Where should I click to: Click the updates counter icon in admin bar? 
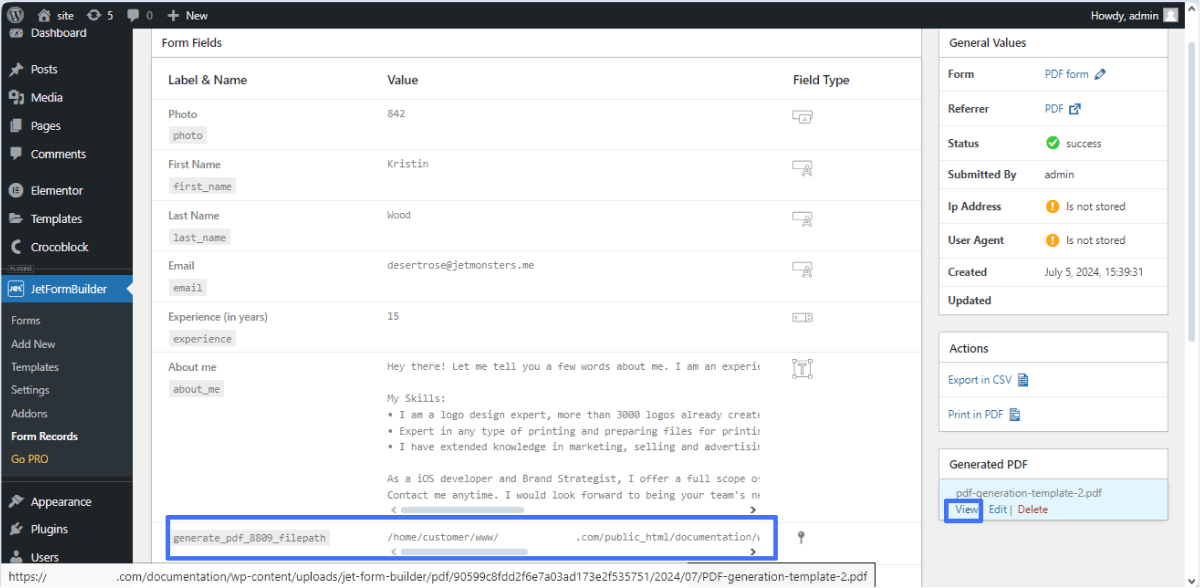[x=97, y=15]
